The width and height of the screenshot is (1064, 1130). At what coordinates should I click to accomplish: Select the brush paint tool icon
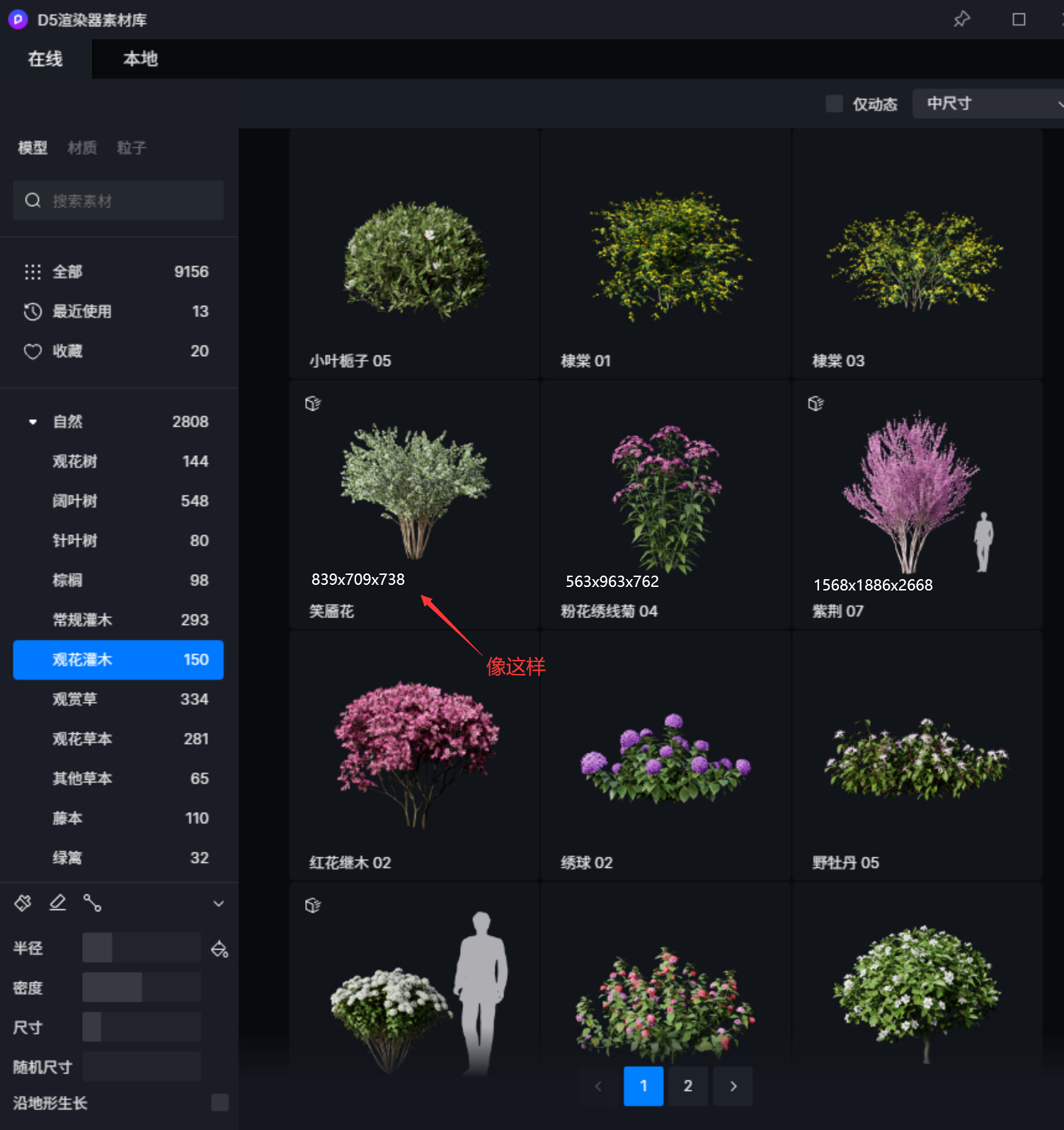coord(23,903)
